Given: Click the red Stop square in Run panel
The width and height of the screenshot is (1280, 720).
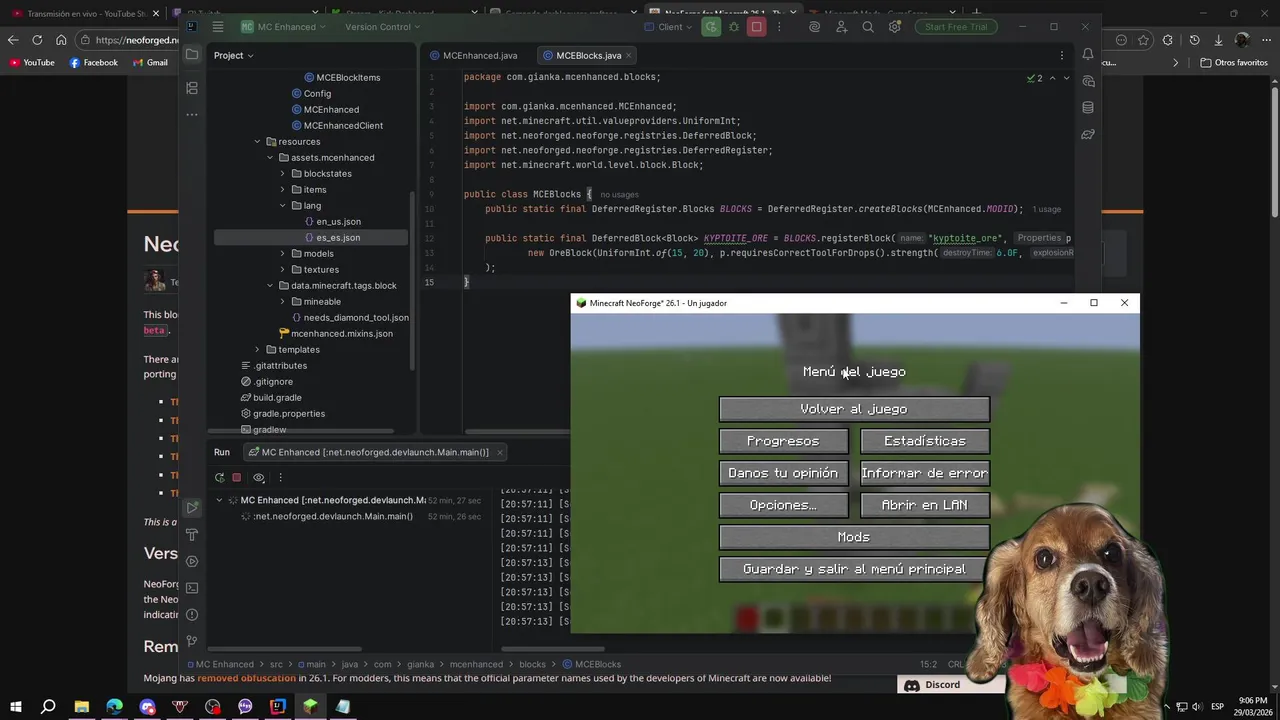Looking at the screenshot, I should (236, 478).
